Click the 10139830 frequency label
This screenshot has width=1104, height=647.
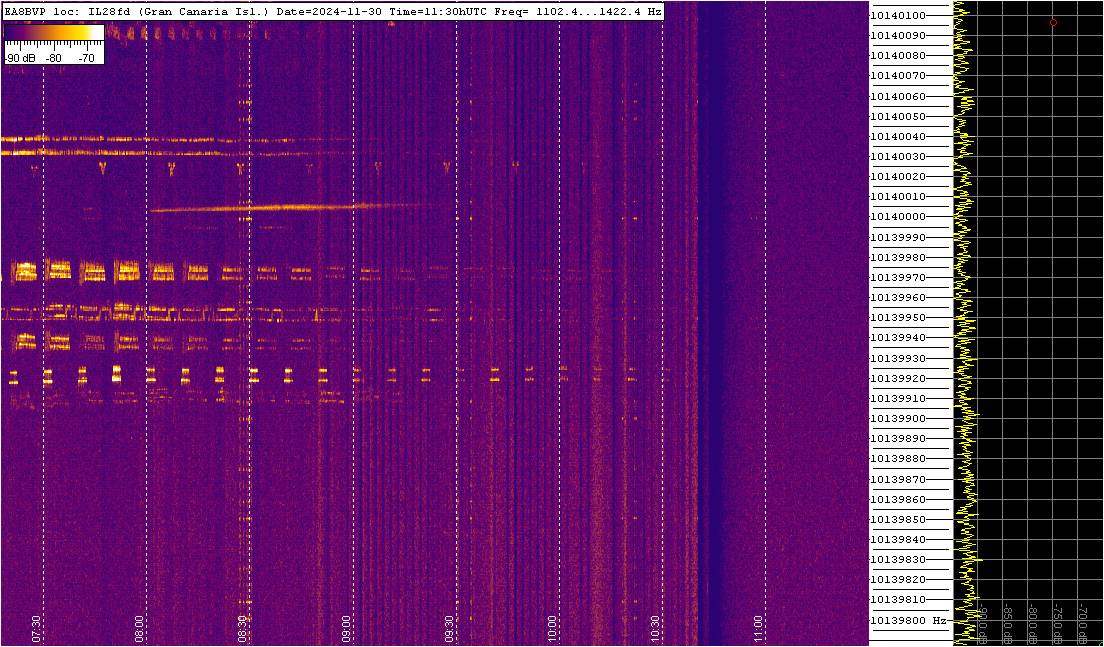[x=898, y=560]
